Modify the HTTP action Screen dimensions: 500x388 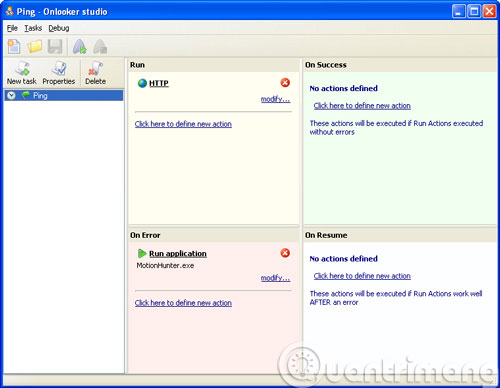click(x=275, y=99)
